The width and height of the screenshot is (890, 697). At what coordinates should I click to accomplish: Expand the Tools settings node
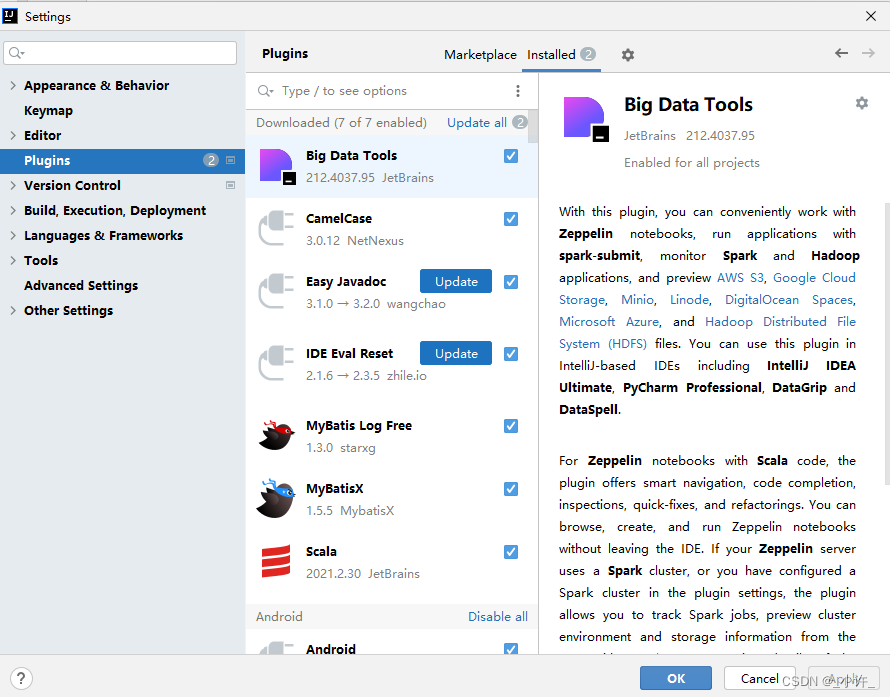point(12,261)
